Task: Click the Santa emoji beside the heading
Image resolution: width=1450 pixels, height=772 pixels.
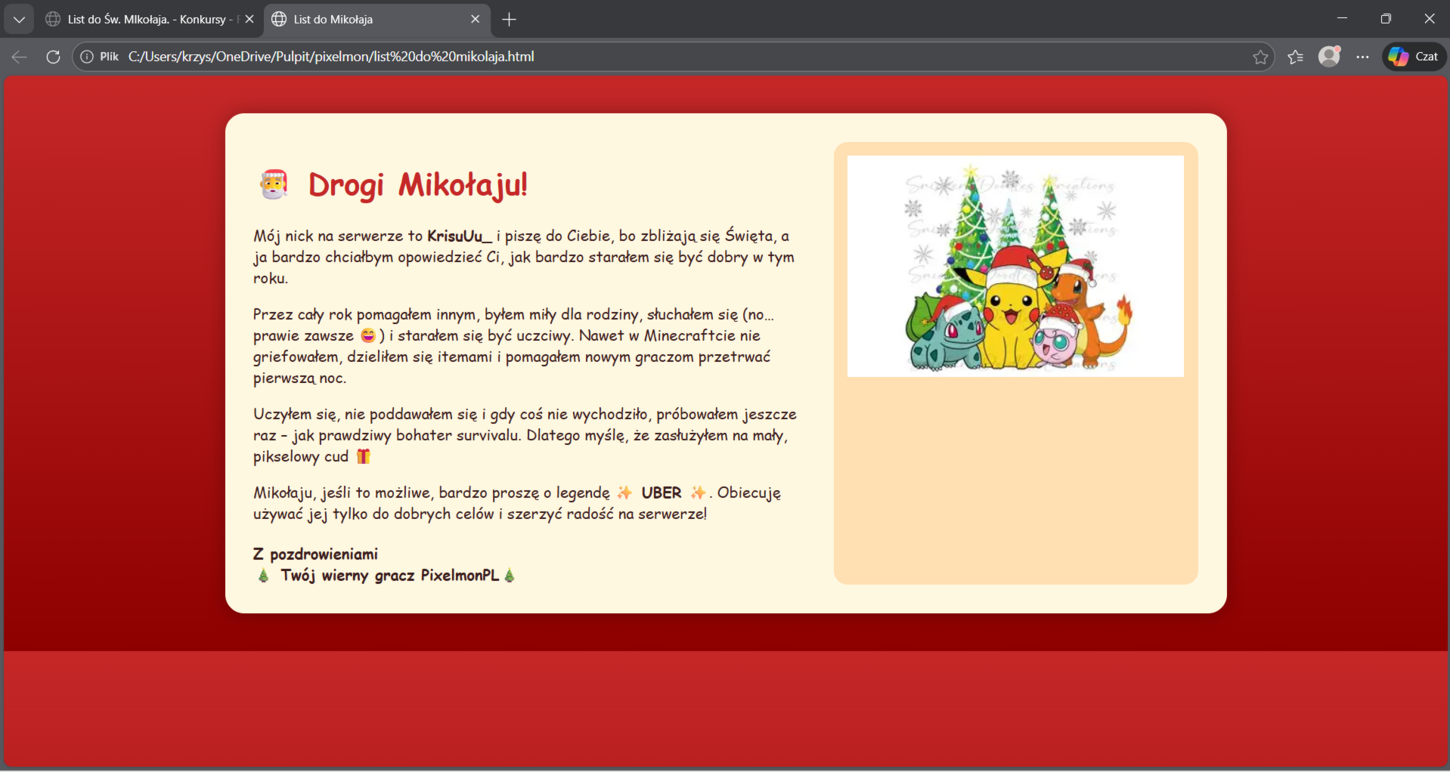Action: [274, 185]
